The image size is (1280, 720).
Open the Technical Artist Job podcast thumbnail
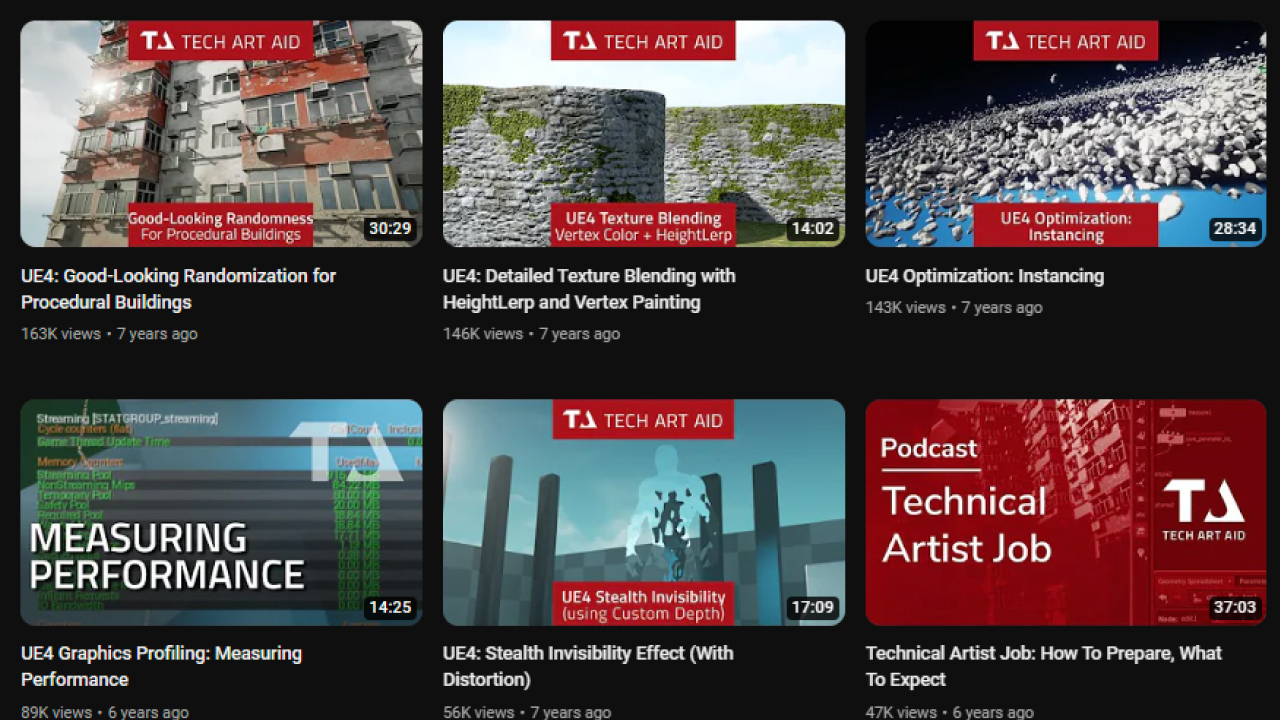pyautogui.click(x=1064, y=512)
